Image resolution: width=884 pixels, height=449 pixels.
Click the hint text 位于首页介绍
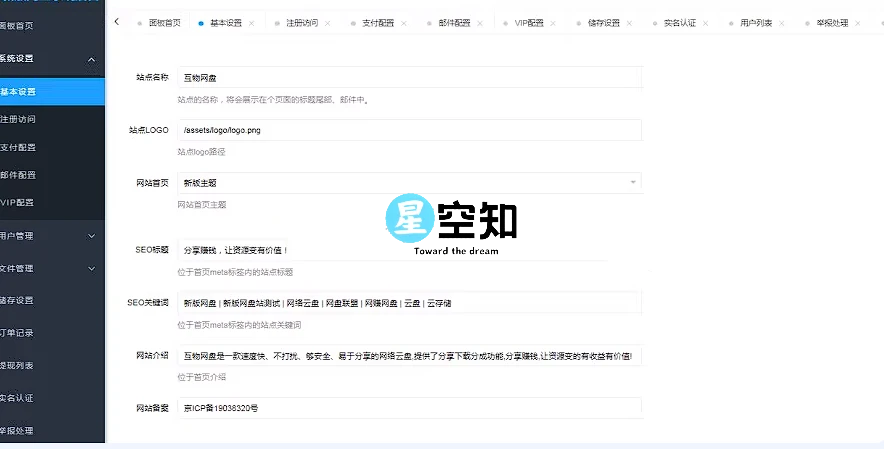(202, 377)
